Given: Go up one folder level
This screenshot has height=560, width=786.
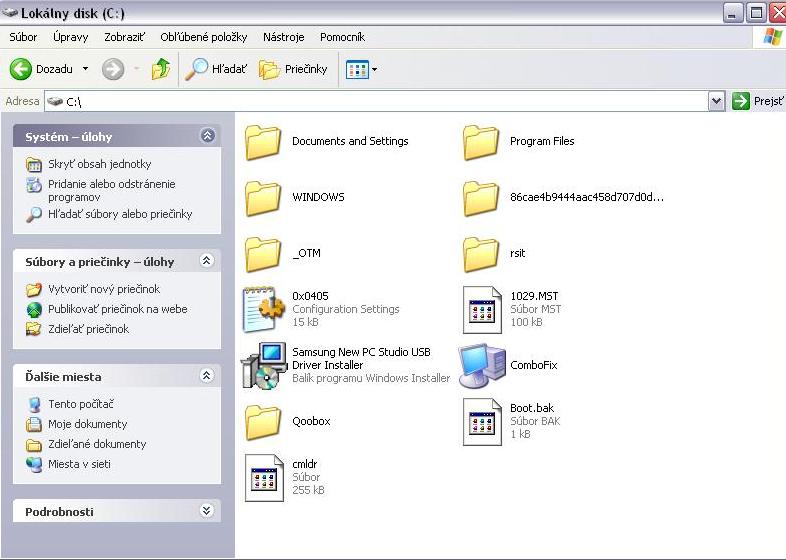Looking at the screenshot, I should point(161,69).
